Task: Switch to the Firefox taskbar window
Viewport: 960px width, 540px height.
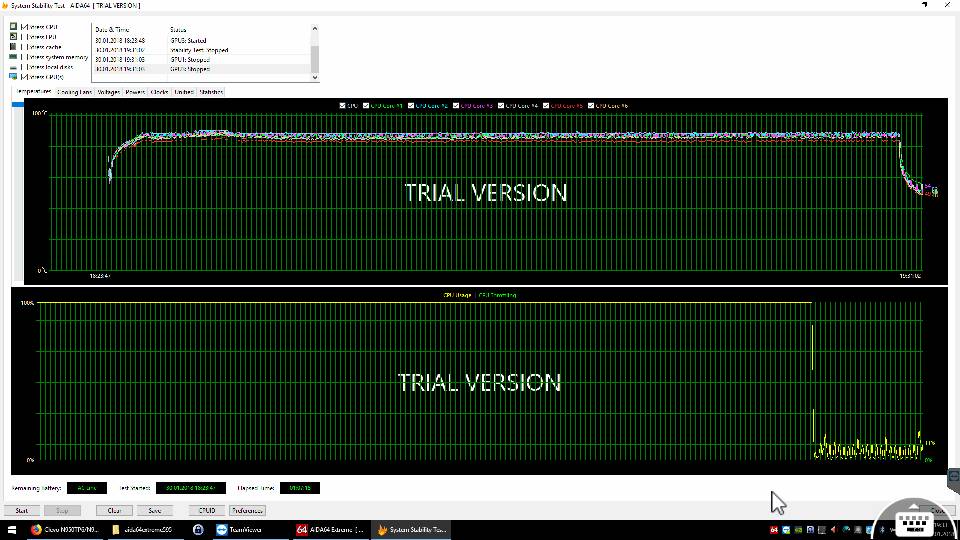Action: (x=64, y=530)
